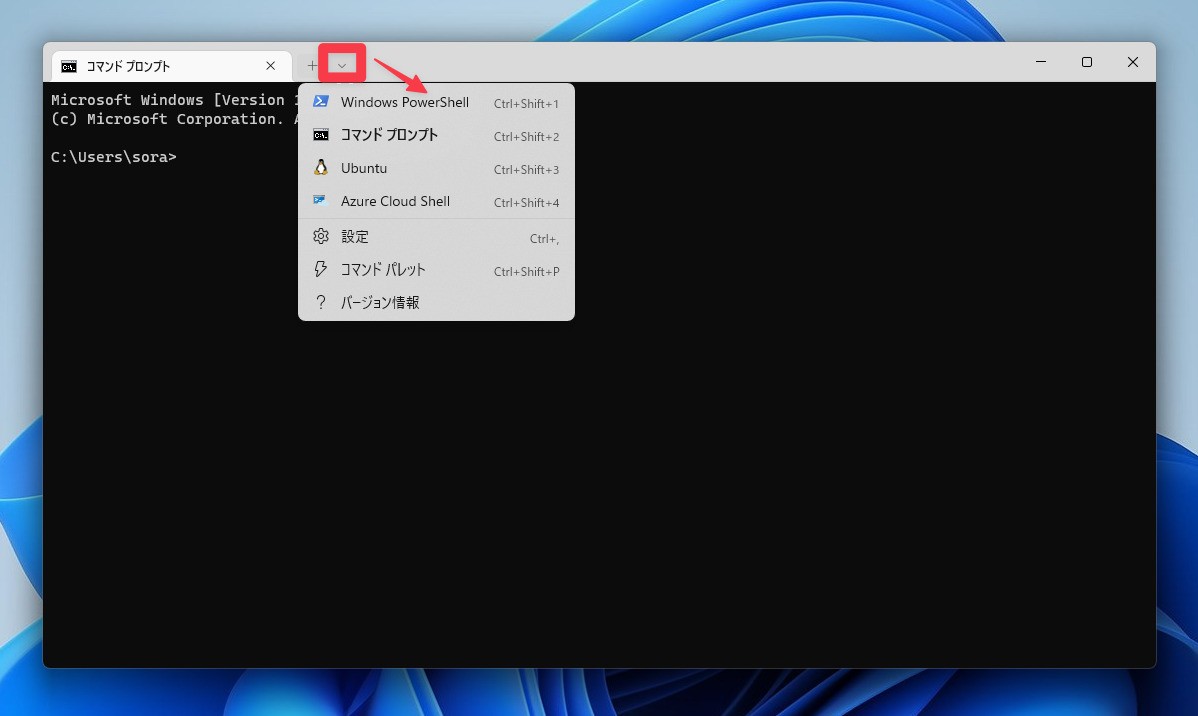Open バージョン情報 menu item

click(x=436, y=303)
